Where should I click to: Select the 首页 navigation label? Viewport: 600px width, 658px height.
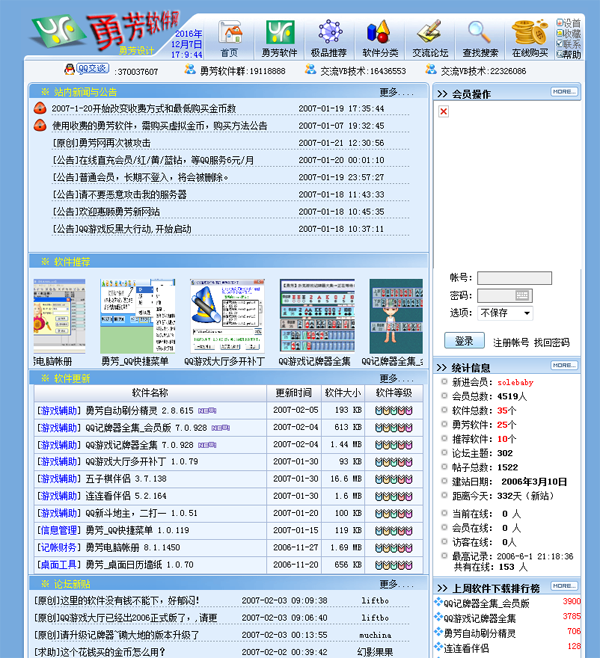230,53
